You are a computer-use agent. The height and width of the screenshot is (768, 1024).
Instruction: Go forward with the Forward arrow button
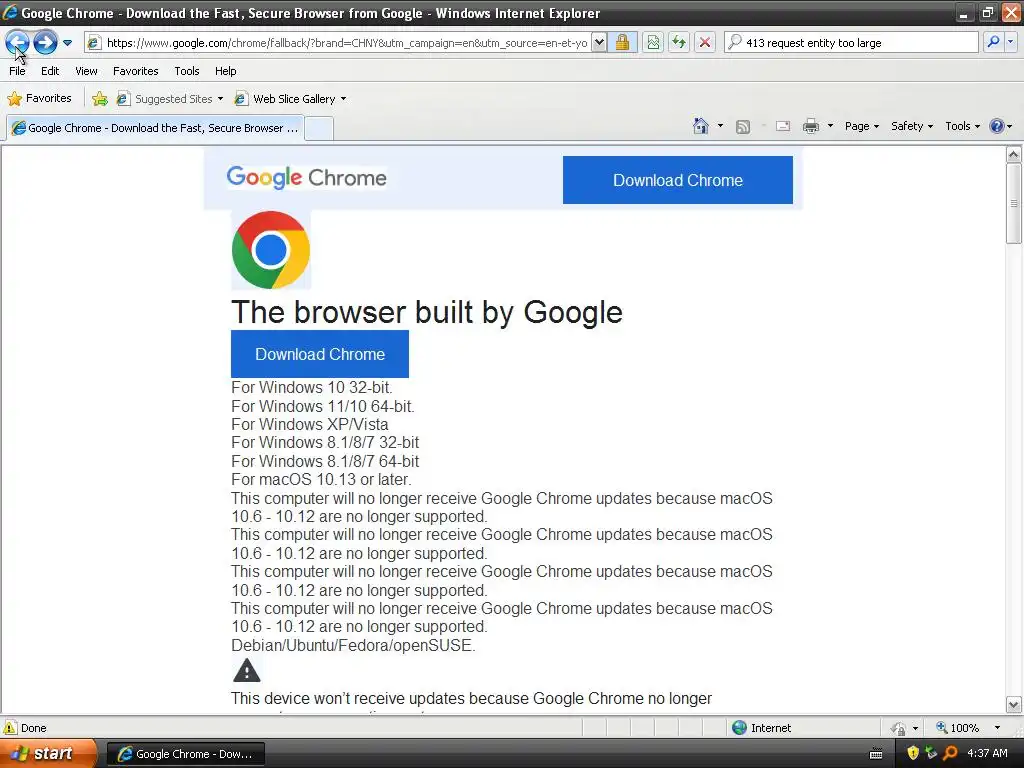point(45,43)
